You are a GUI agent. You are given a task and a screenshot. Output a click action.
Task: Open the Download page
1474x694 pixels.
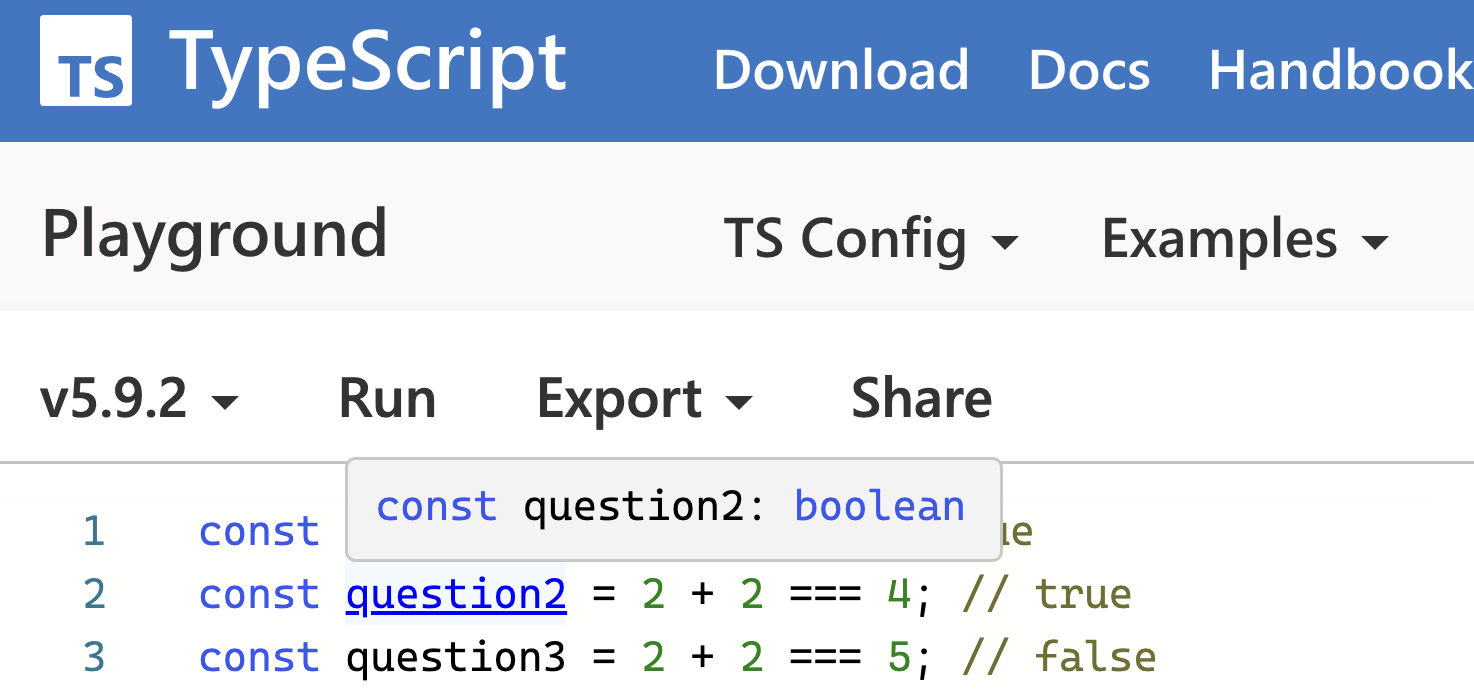pos(841,70)
